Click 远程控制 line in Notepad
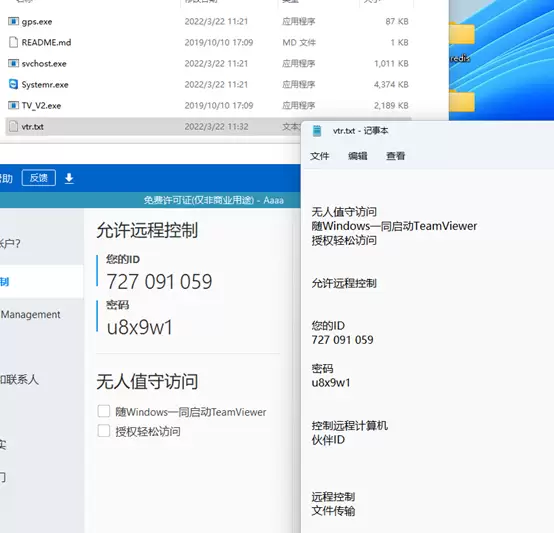This screenshot has height=533, width=554. point(333,497)
